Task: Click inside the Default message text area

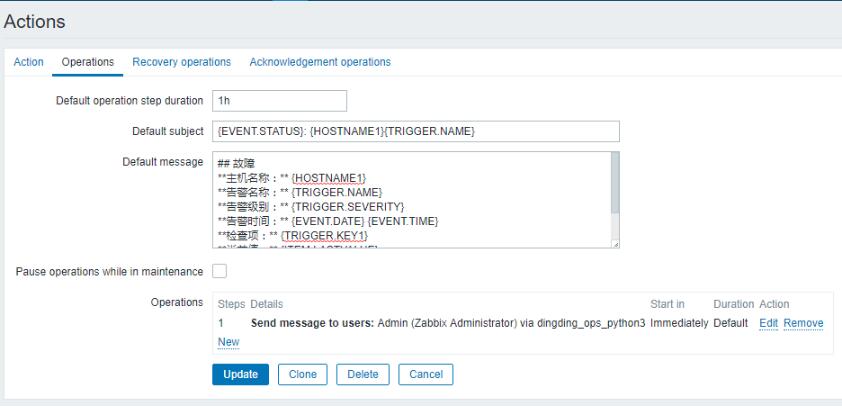Action: point(411,200)
